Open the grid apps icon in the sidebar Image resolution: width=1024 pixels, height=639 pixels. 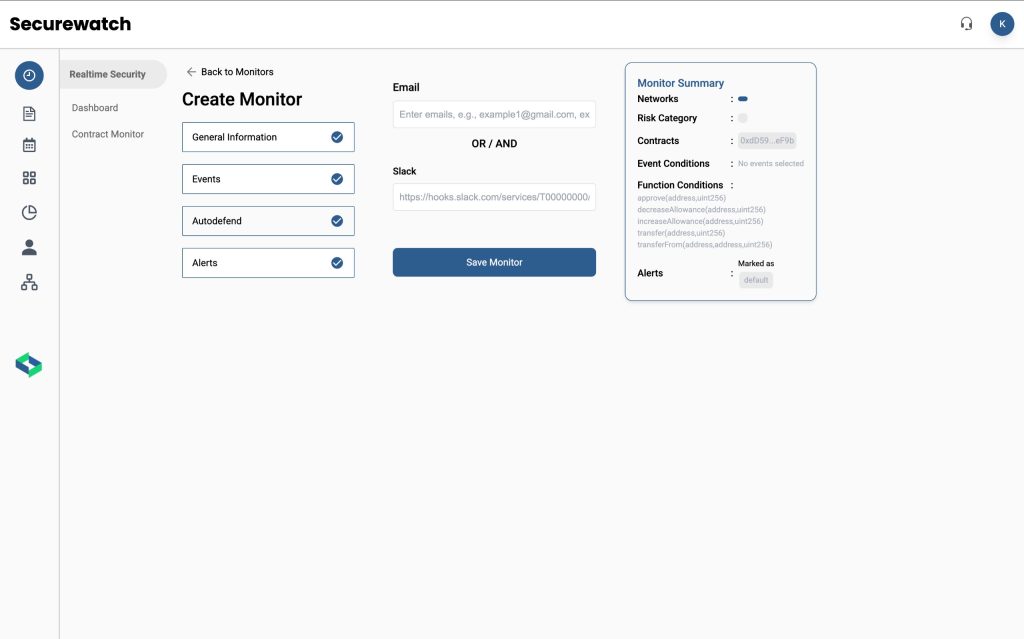point(29,178)
